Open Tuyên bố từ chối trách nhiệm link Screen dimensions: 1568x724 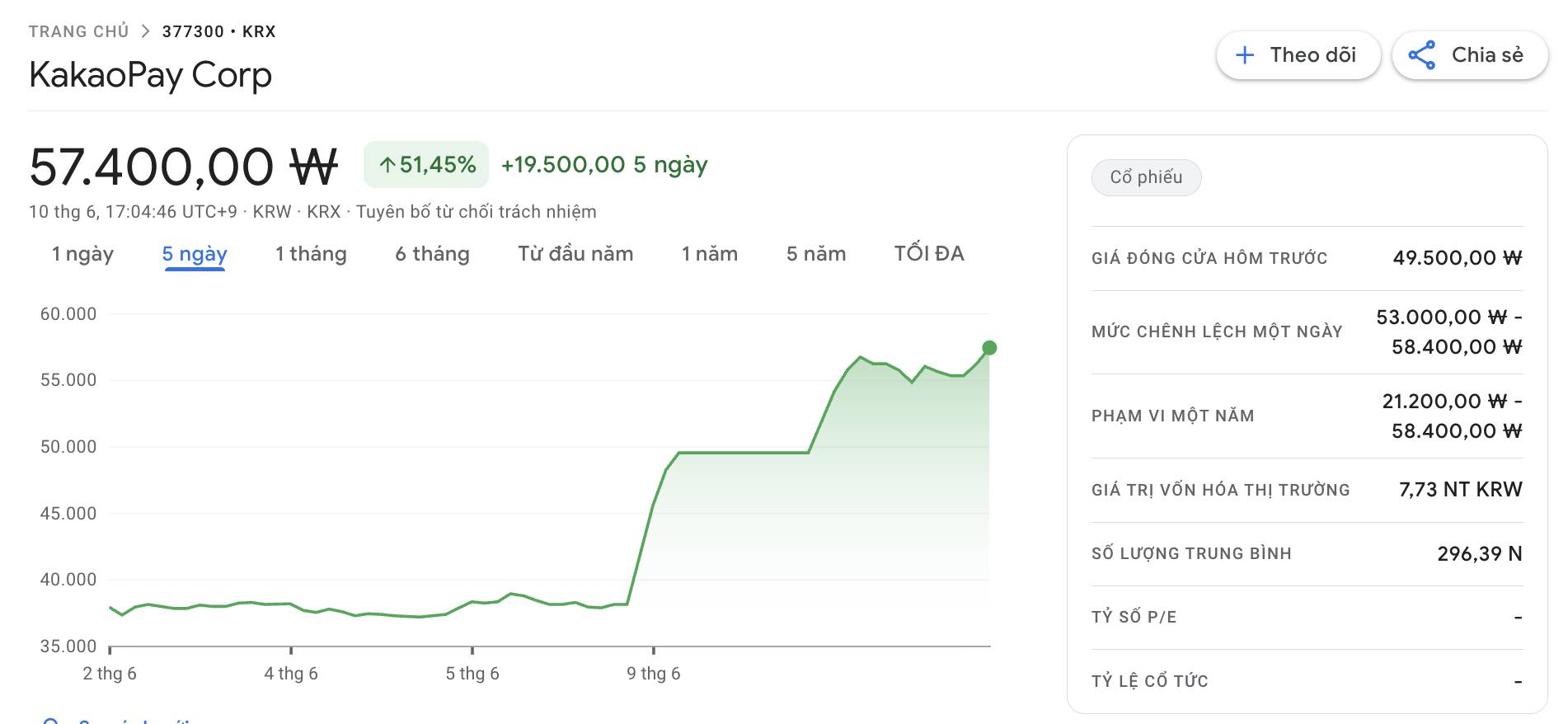pyautogui.click(x=477, y=212)
